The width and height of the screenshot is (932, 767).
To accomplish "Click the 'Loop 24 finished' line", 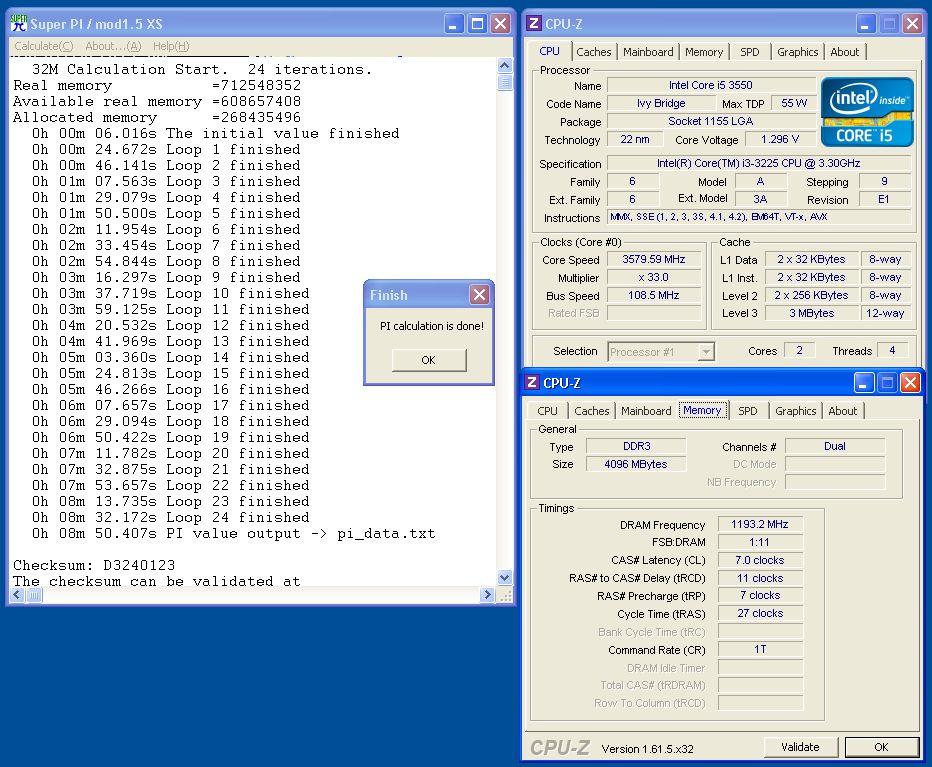I will (171, 517).
